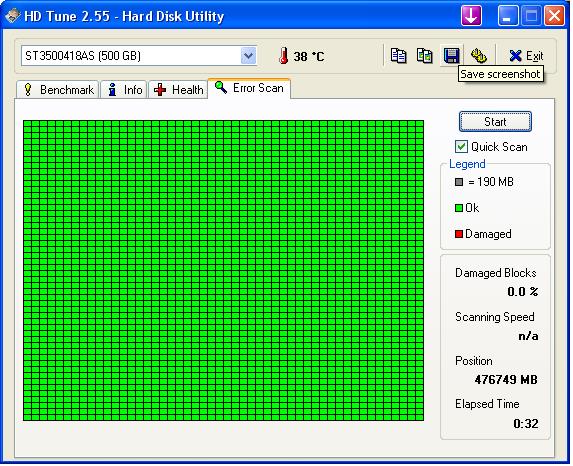Click the red Damaged legend swatch
Screen dimensions: 573x466
tap(459, 234)
